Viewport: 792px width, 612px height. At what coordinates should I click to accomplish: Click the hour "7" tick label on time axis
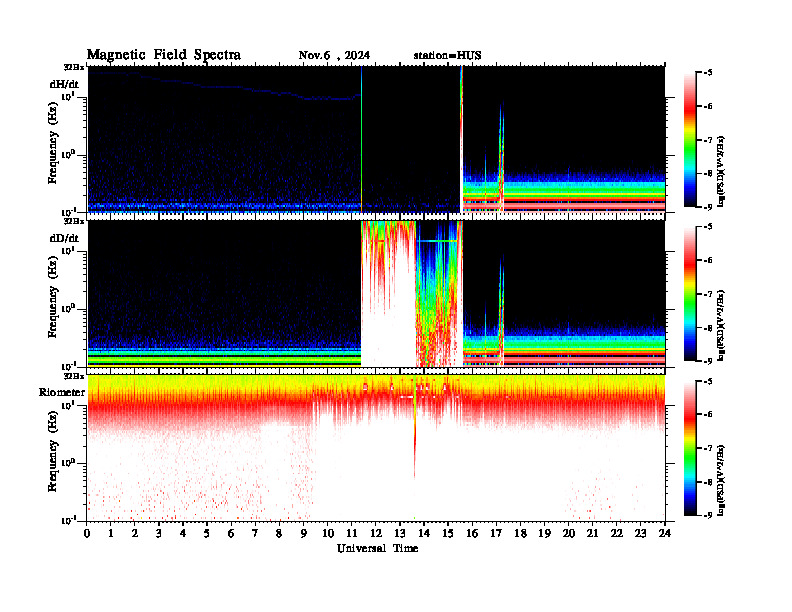[x=256, y=534]
